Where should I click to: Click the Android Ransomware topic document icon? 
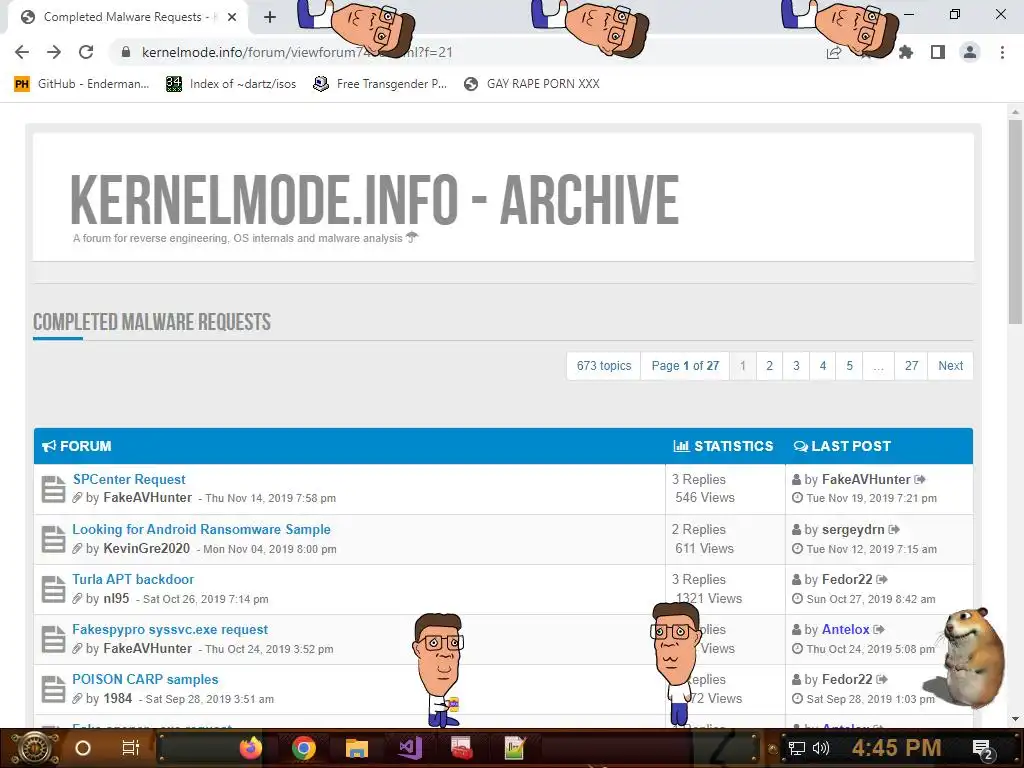[x=54, y=539]
